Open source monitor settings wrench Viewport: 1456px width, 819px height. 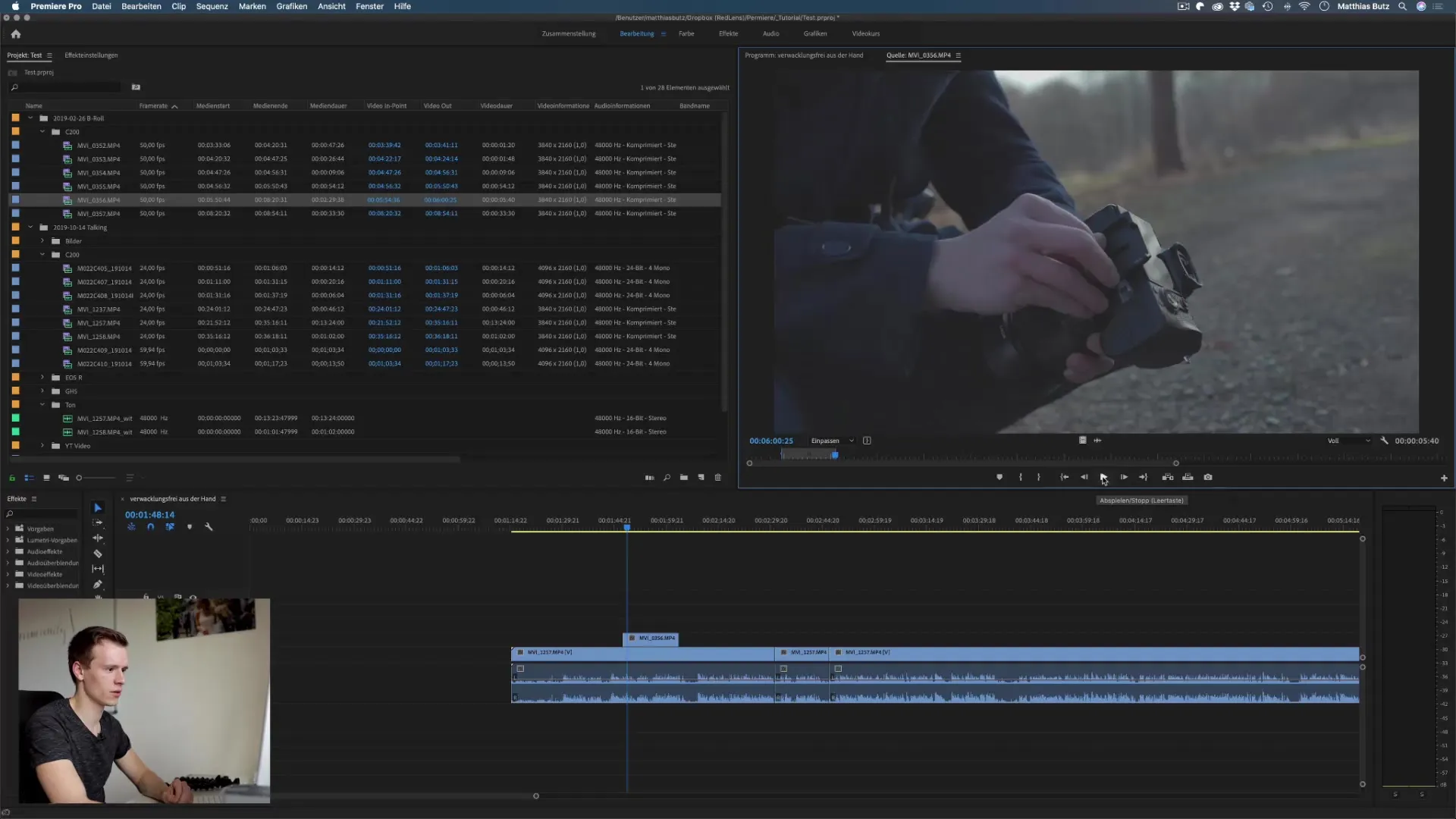coord(1384,441)
